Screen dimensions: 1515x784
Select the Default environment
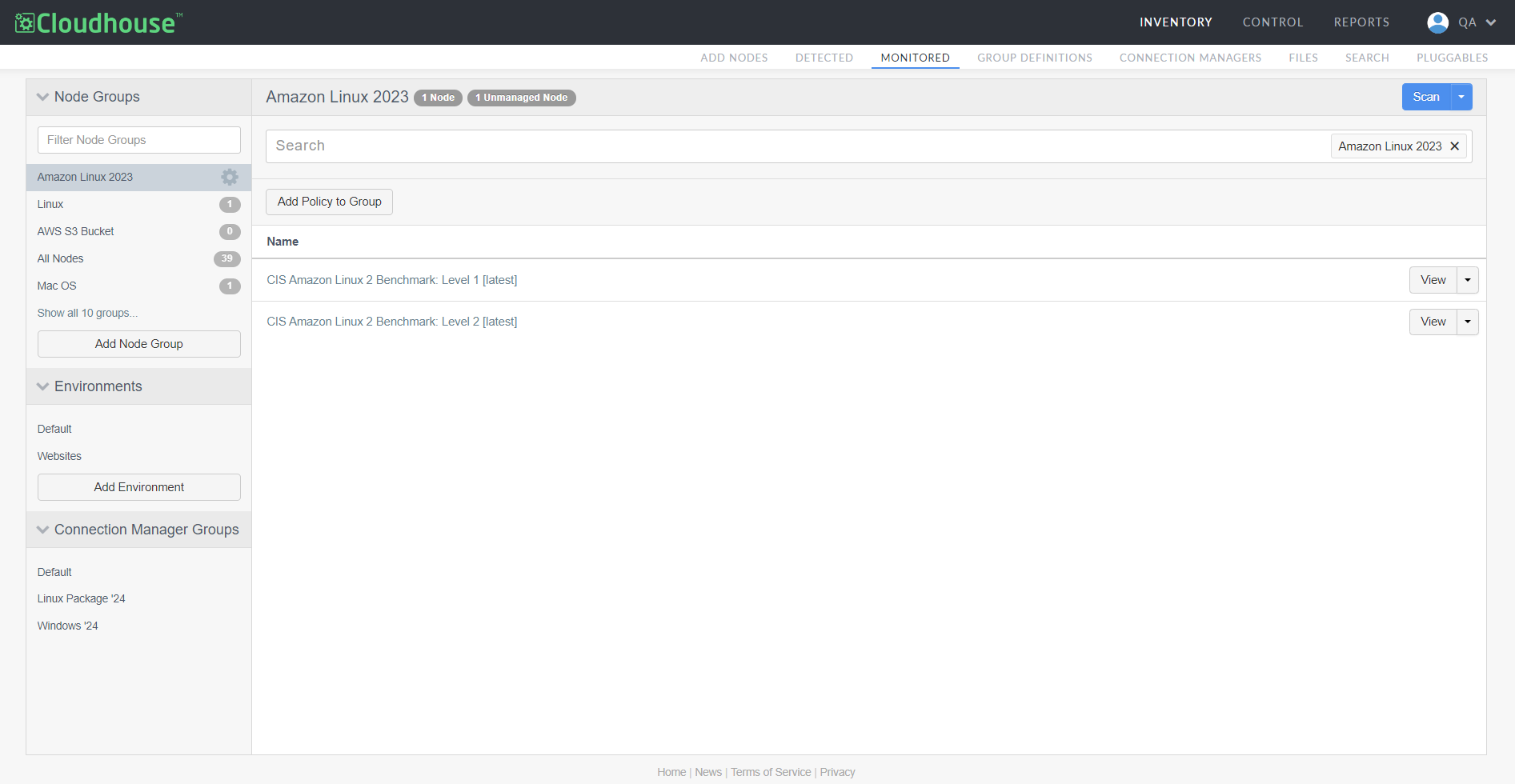(54, 429)
